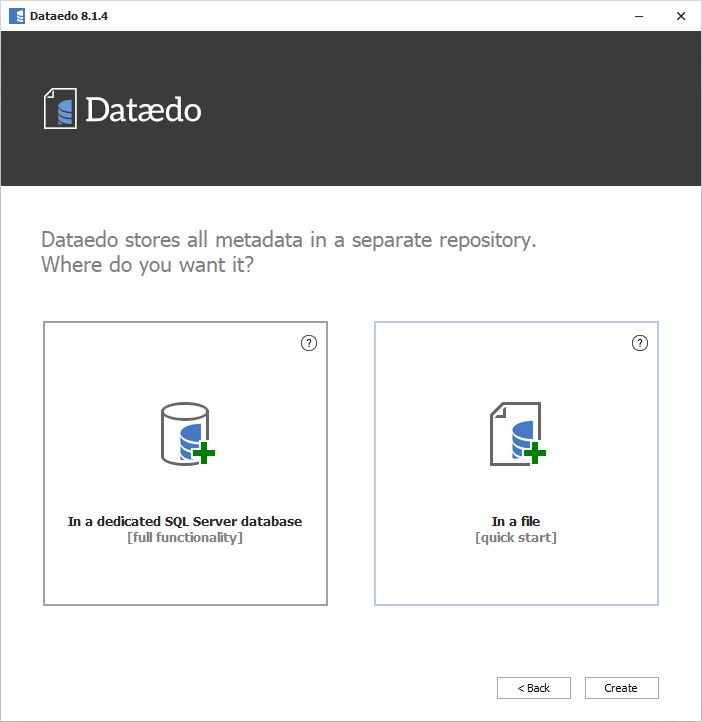This screenshot has height=722, width=702.
Task: Click the [full functionality] caption
Action: 185,538
